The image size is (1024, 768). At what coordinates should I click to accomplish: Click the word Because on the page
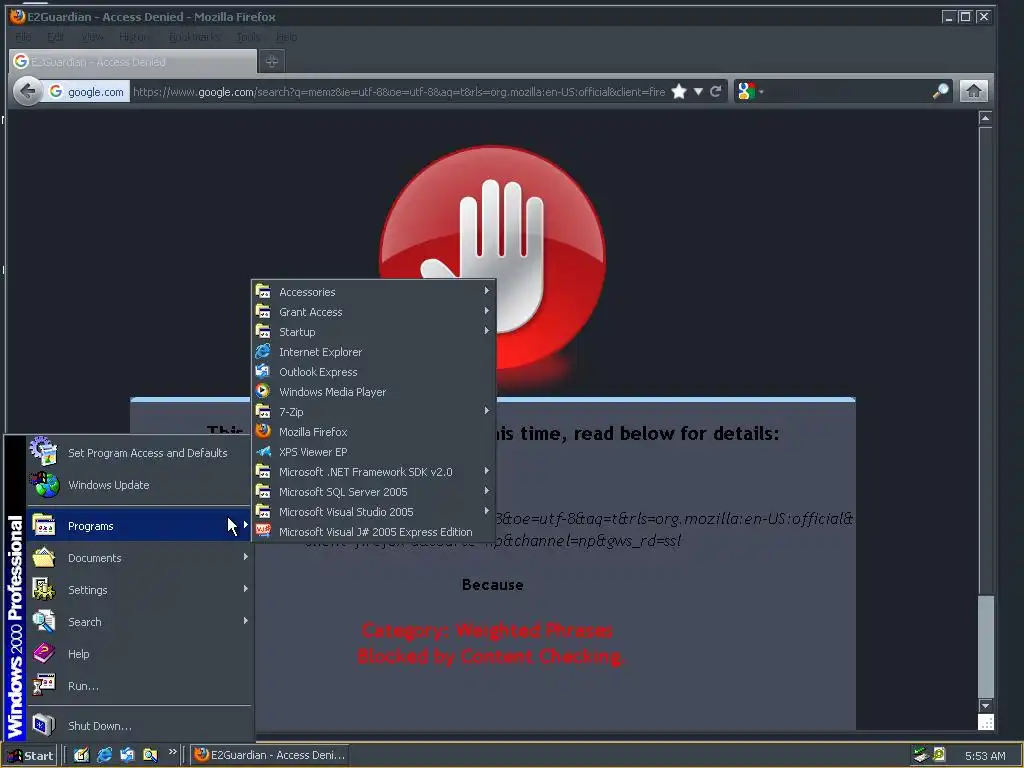[492, 584]
